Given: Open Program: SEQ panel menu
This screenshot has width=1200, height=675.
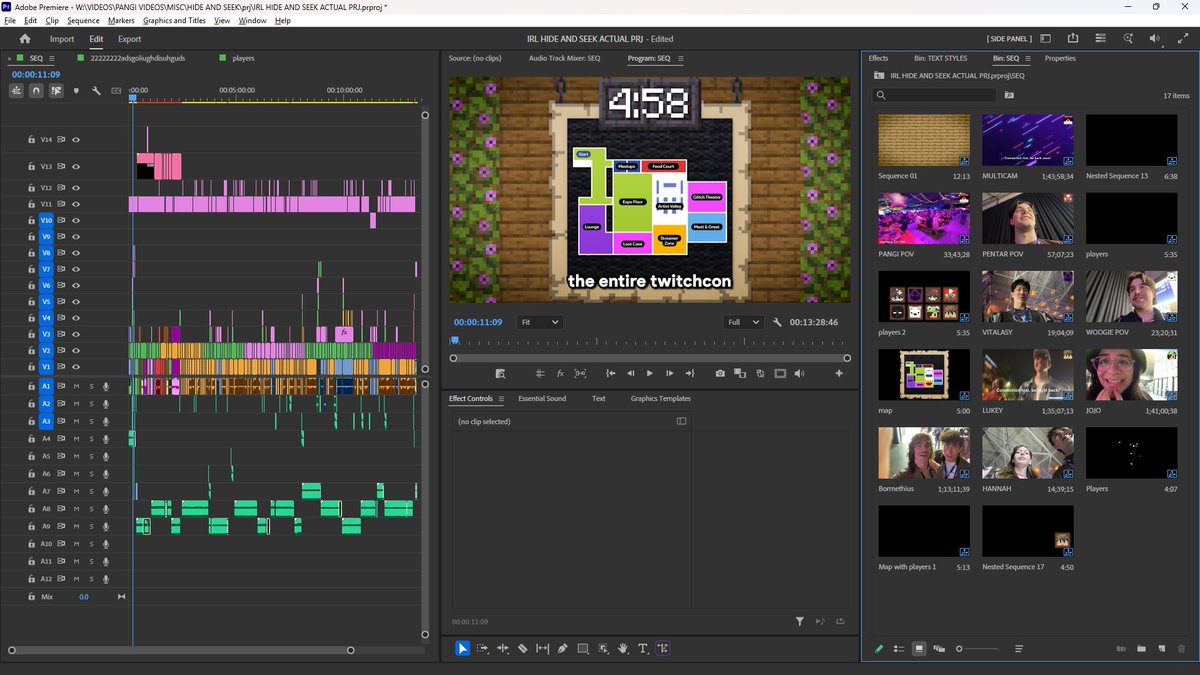Looking at the screenshot, I should coord(680,59).
